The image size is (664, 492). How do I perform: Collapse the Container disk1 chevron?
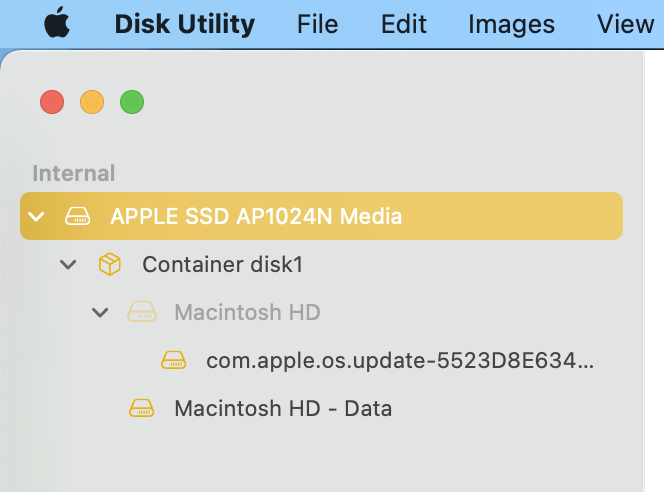click(68, 264)
